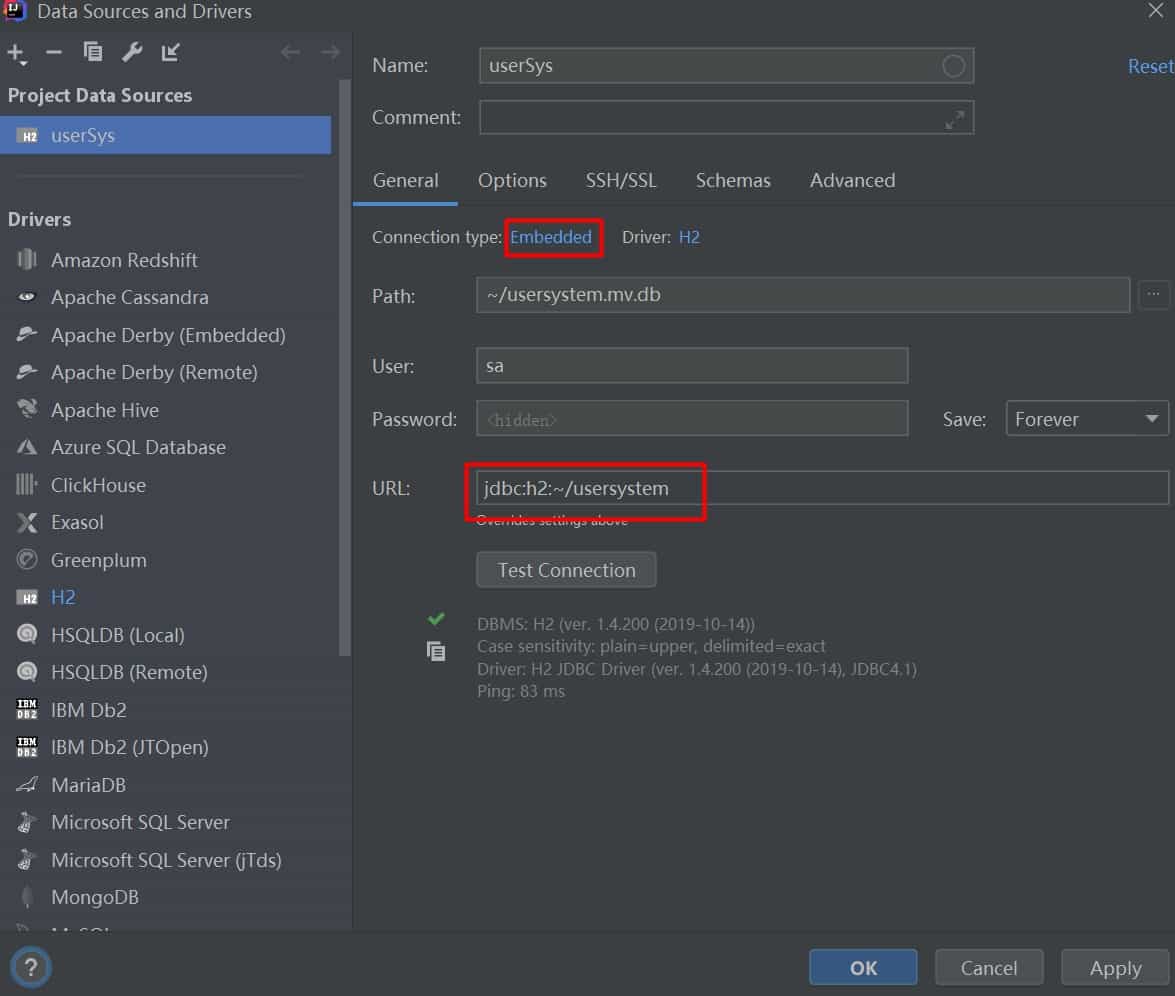Screen dimensions: 1175x996
Task: Select Microsoft SQL Server (jTds) driver
Action: [x=166, y=860]
